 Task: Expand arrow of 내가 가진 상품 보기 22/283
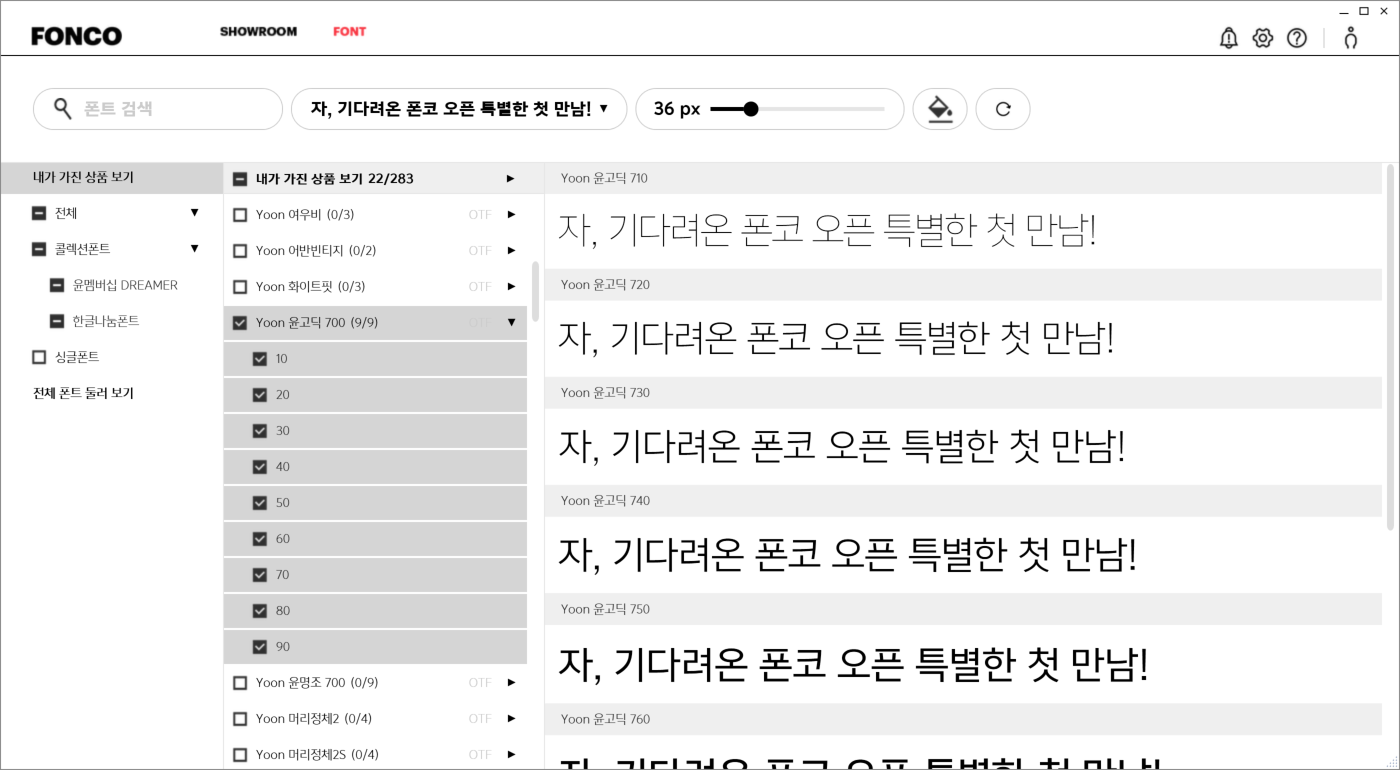point(511,179)
